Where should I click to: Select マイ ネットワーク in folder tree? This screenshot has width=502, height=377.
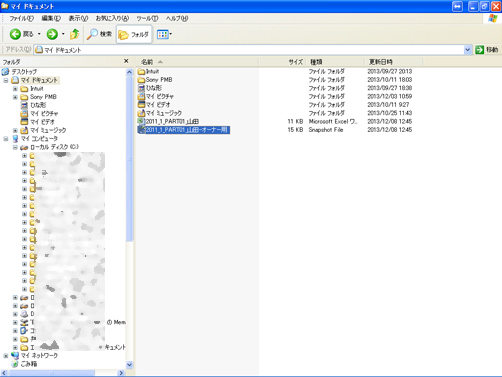[x=39, y=355]
